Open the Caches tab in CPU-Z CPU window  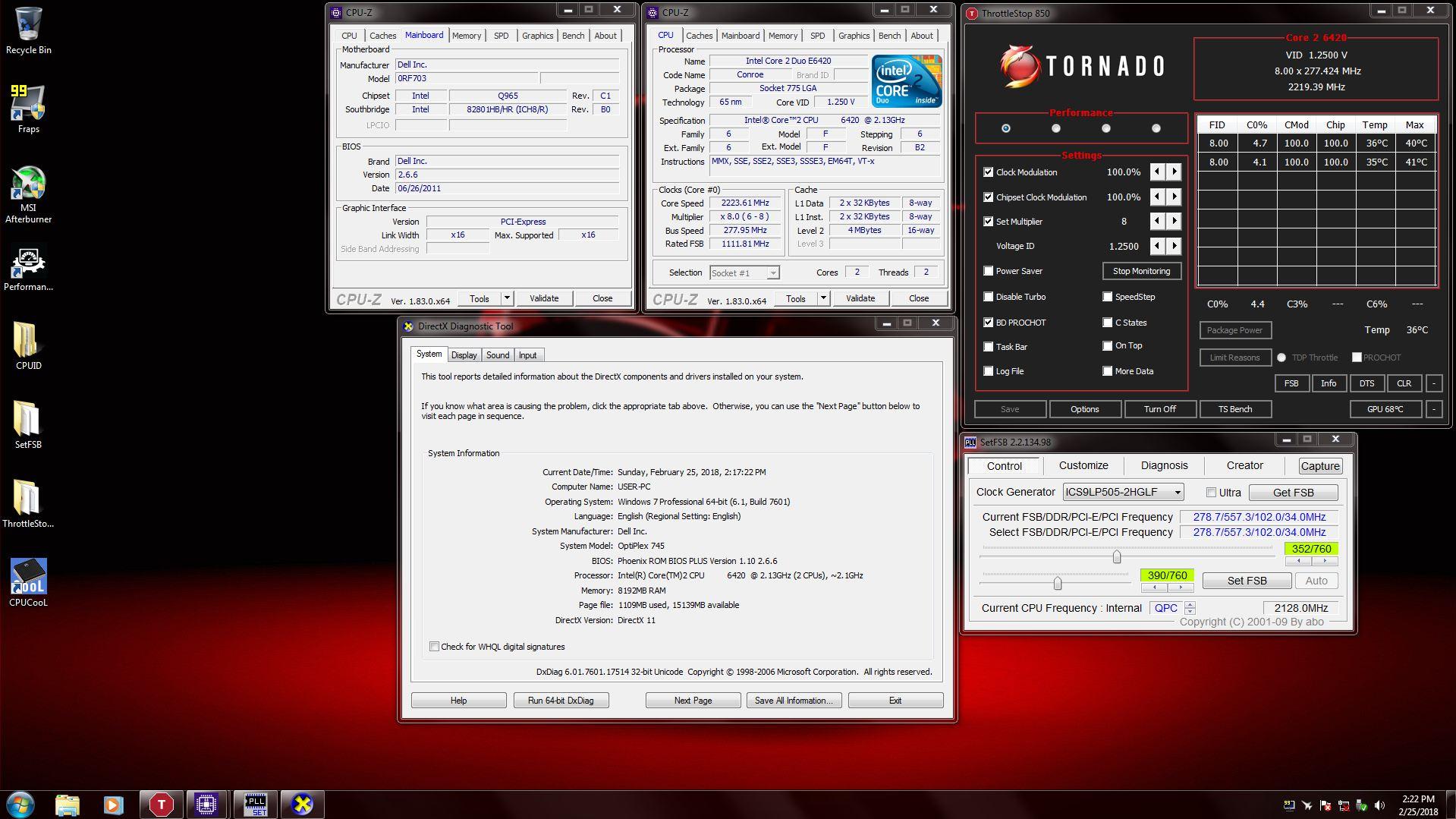699,36
